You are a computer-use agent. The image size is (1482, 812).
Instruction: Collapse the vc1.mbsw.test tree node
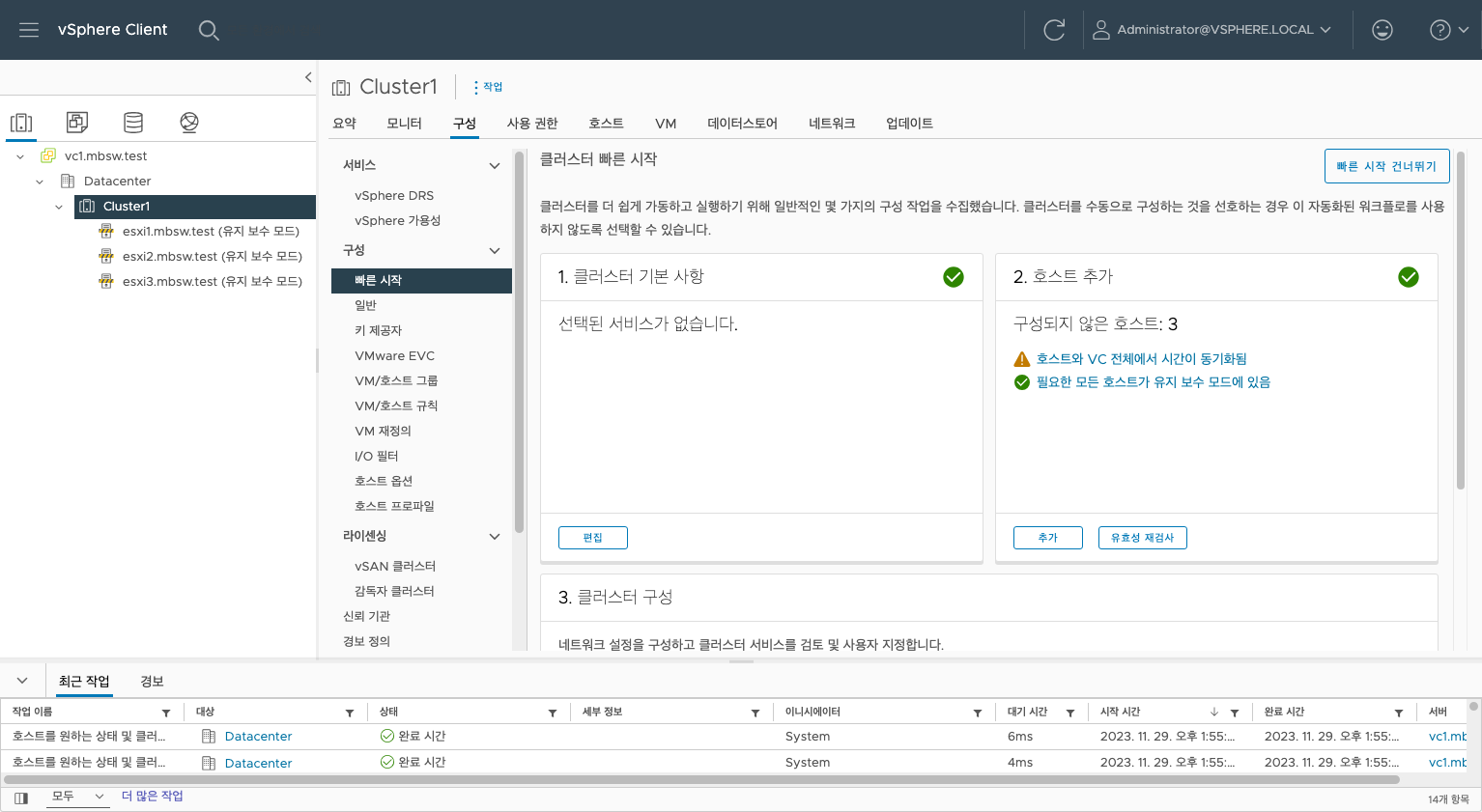click(20, 156)
